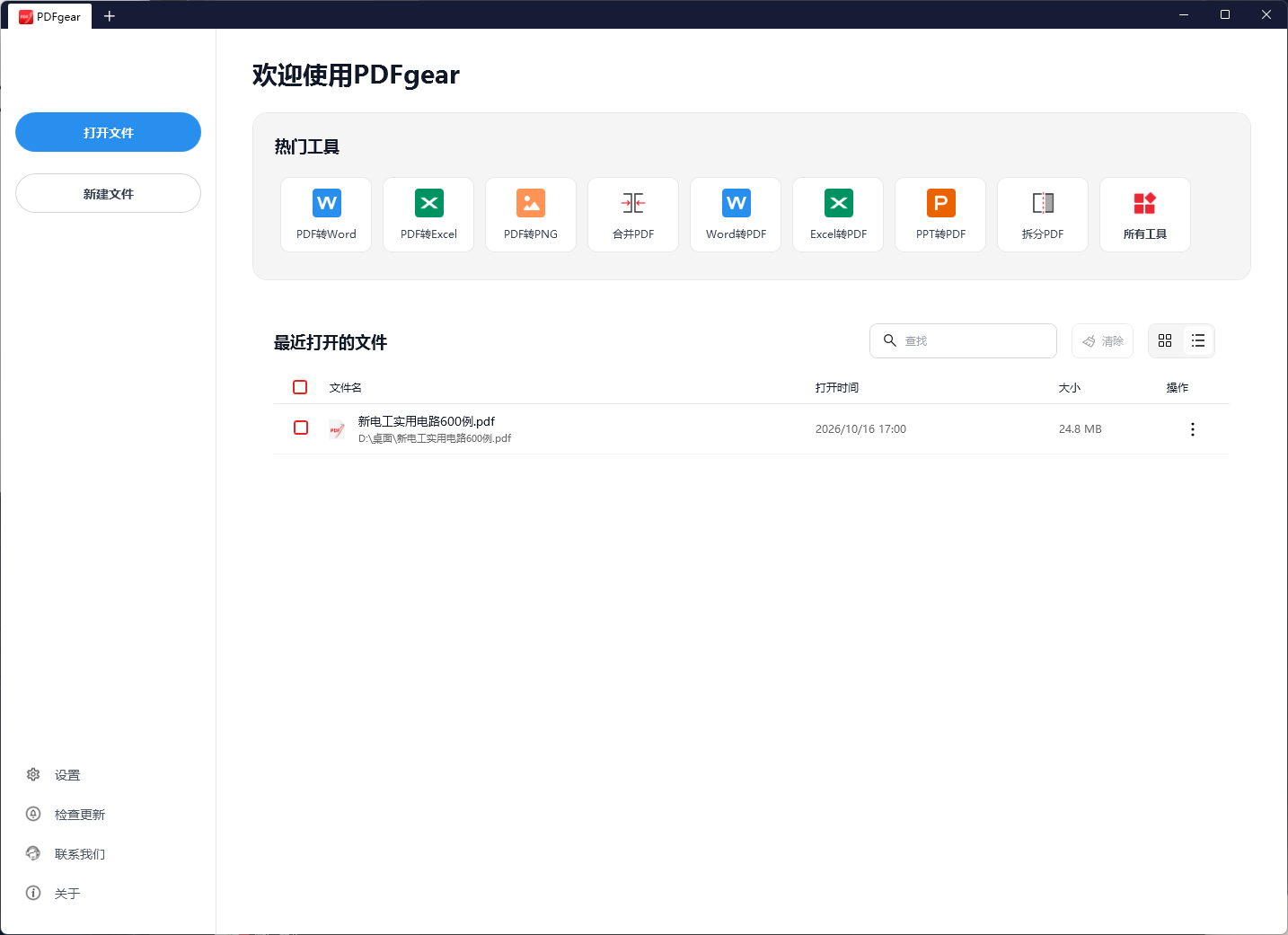Show 所有工具 all tools
This screenshot has height=935, width=1288.
pyautogui.click(x=1145, y=215)
